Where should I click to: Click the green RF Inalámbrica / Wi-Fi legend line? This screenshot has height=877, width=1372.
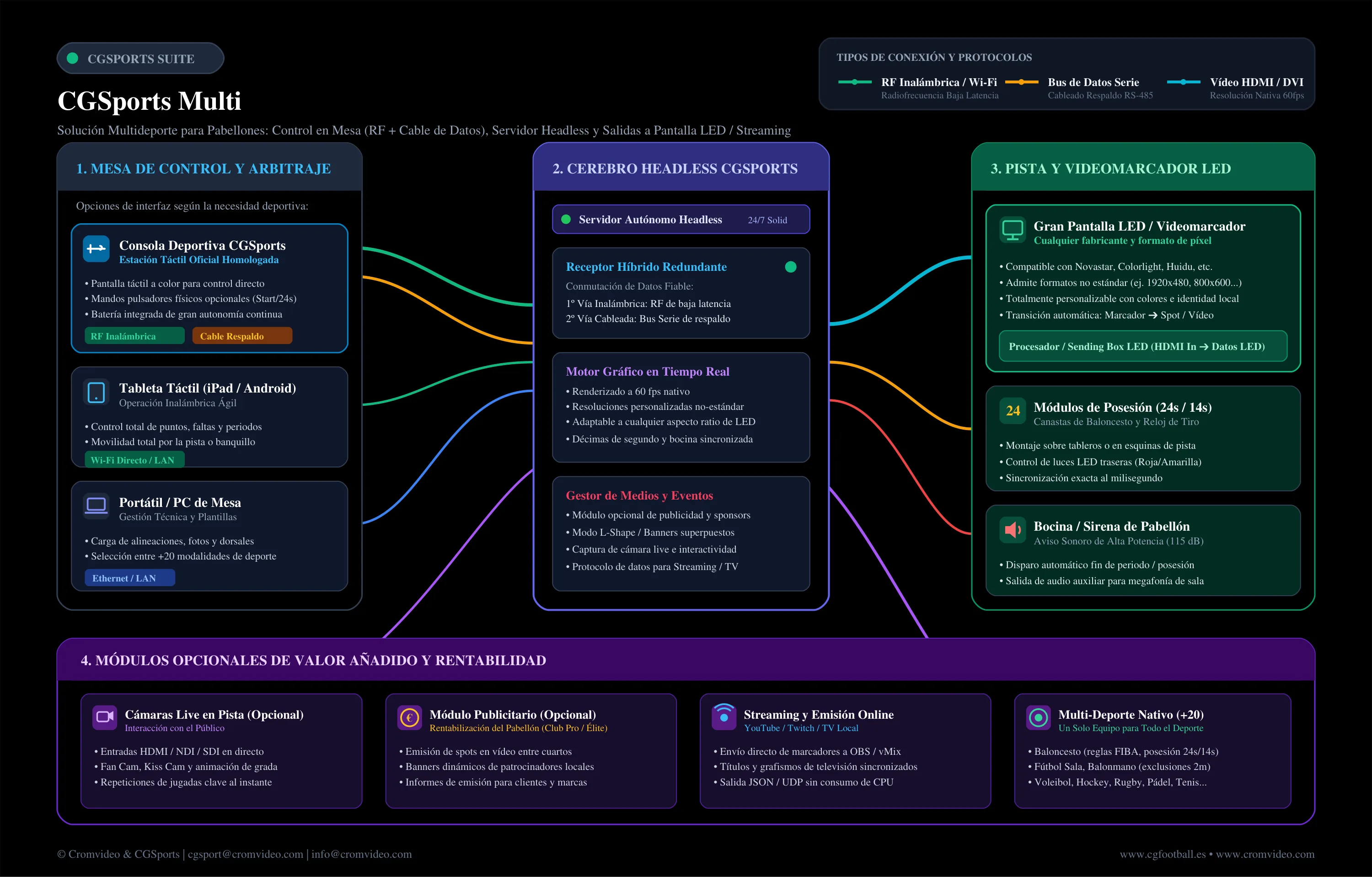click(x=855, y=82)
